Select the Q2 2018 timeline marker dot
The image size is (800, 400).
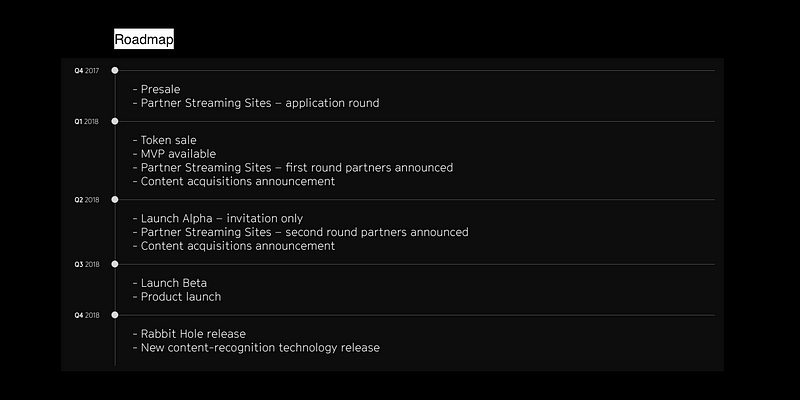tap(115, 199)
